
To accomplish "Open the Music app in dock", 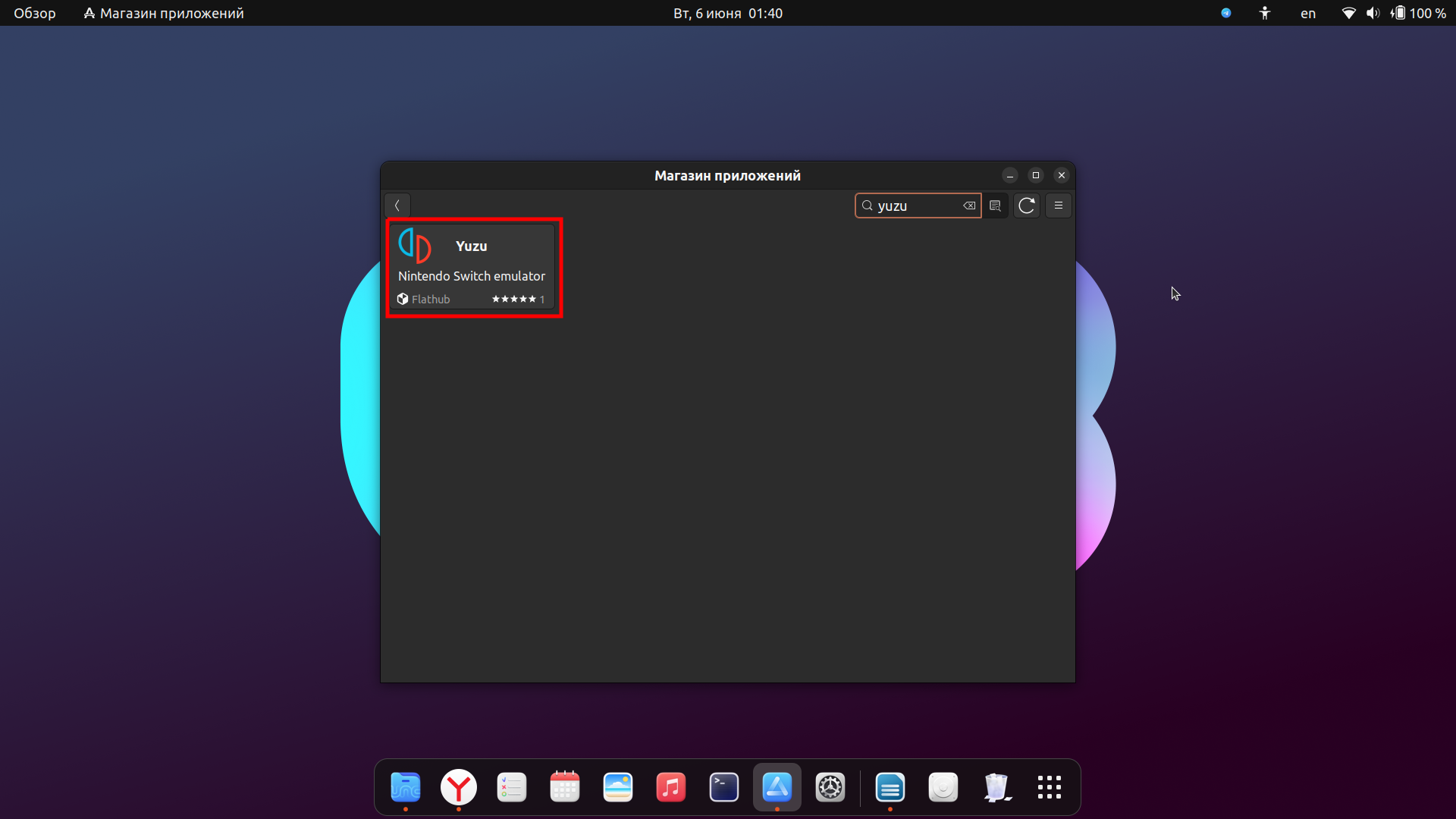I will [671, 787].
